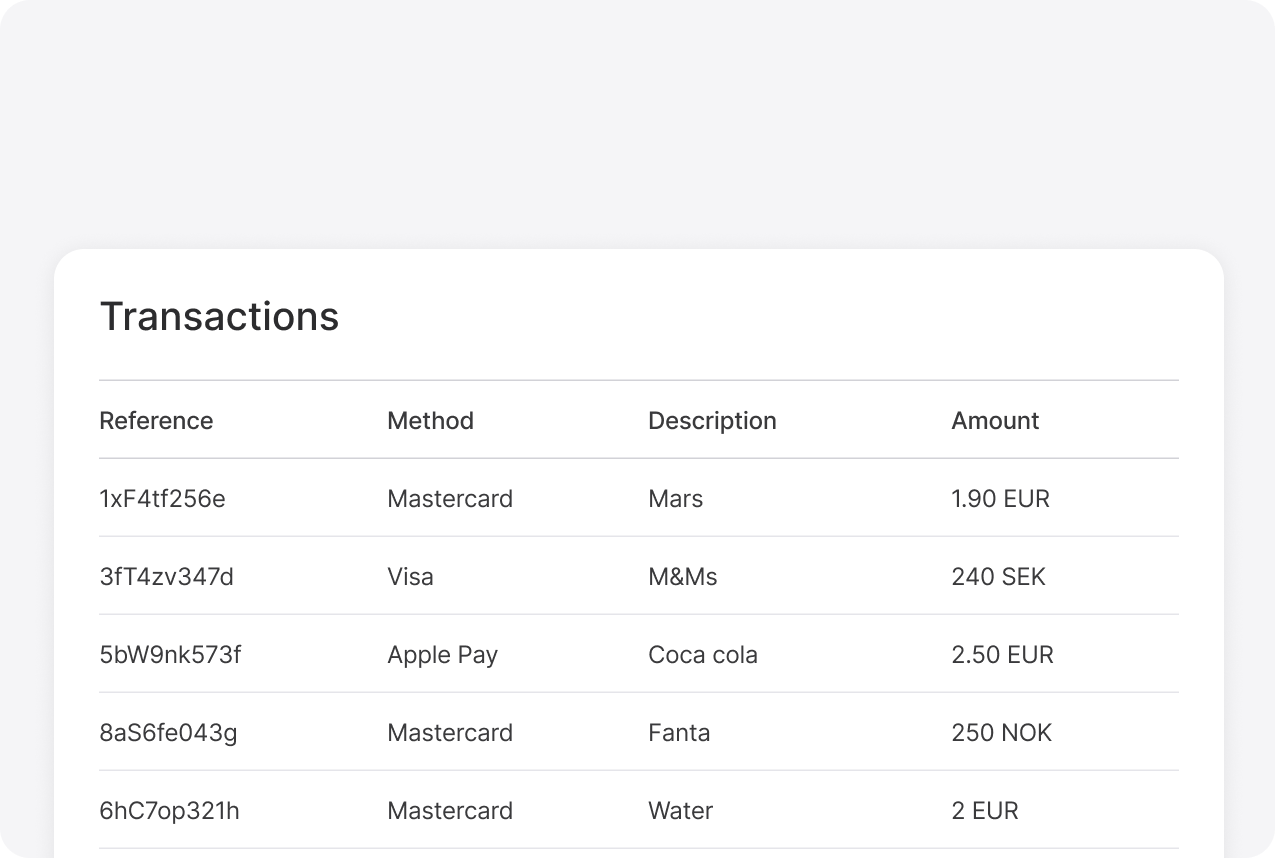Click the Coca cola description
This screenshot has height=858, width=1275.
pos(703,655)
